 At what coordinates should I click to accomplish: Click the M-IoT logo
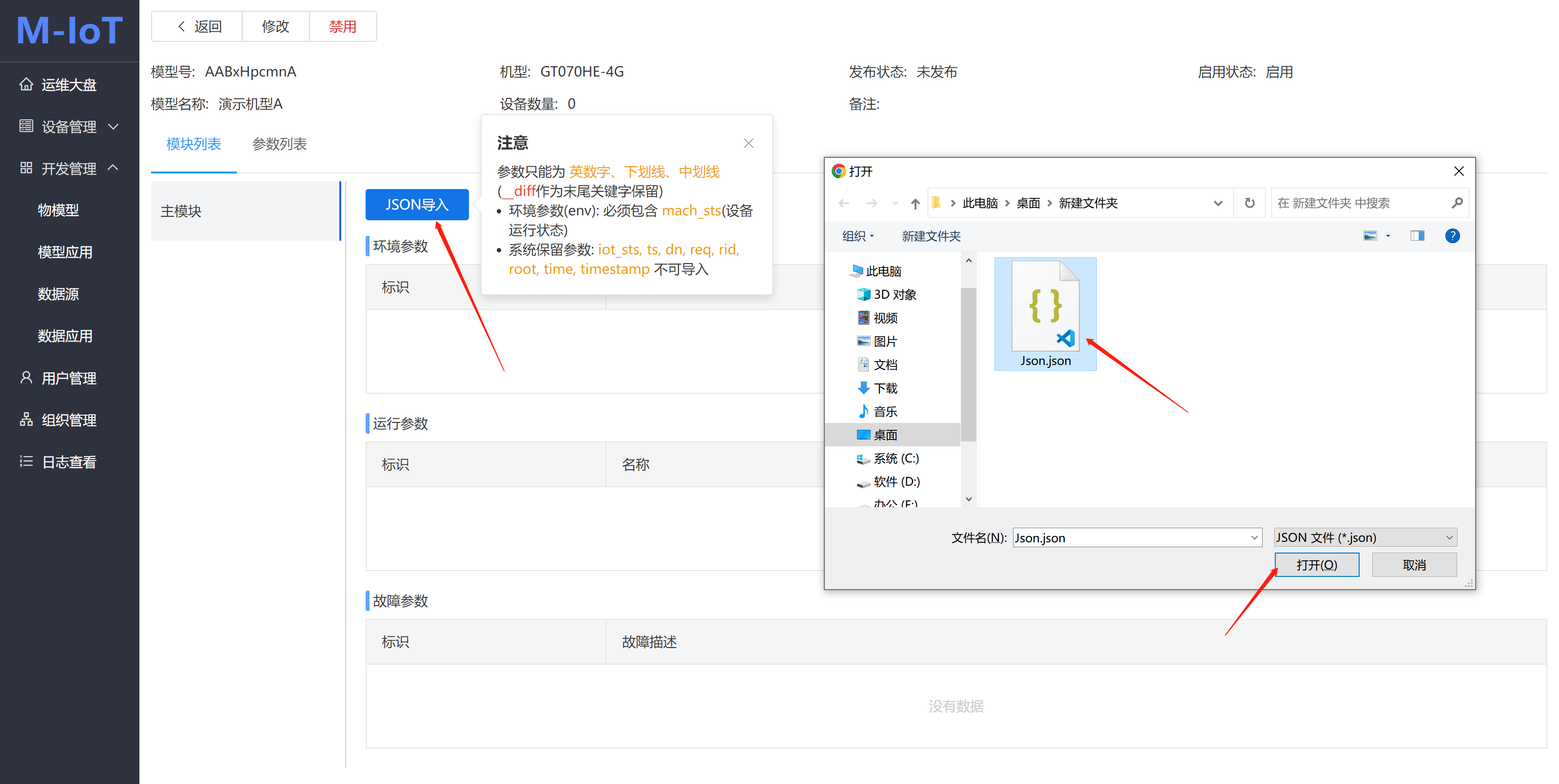(70, 30)
